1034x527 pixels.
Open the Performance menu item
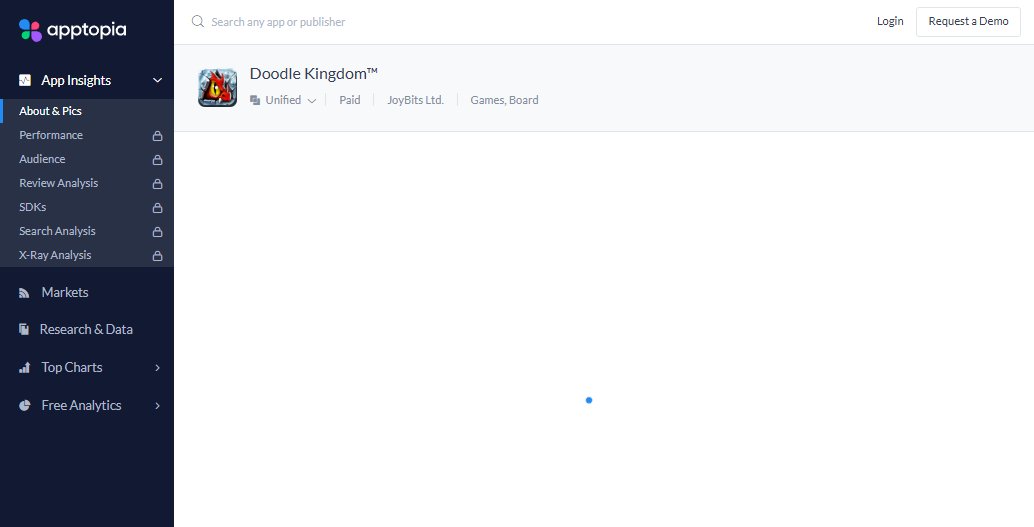click(51, 135)
